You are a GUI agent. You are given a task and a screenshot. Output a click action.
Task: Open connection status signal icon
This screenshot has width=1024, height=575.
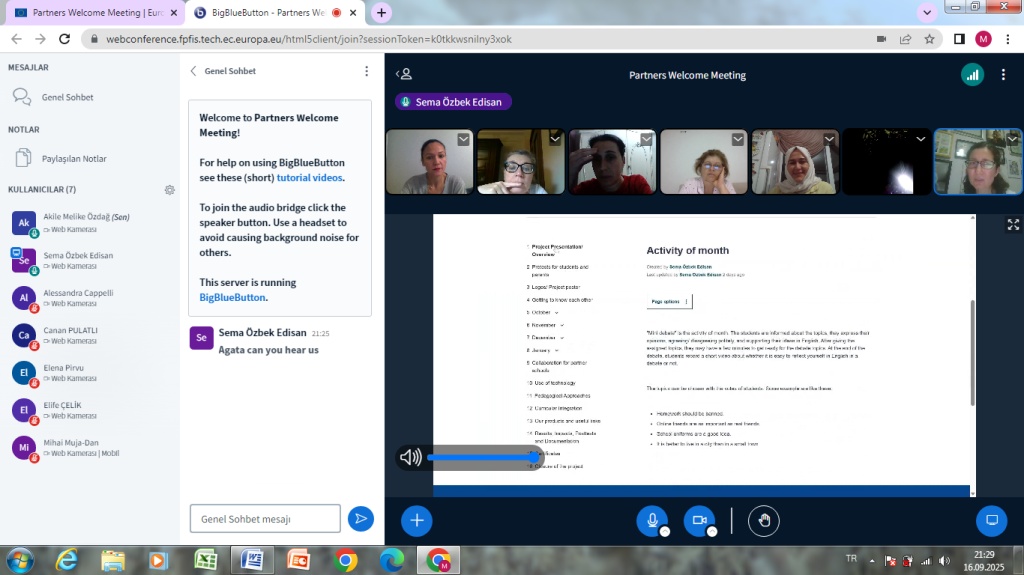pos(971,75)
